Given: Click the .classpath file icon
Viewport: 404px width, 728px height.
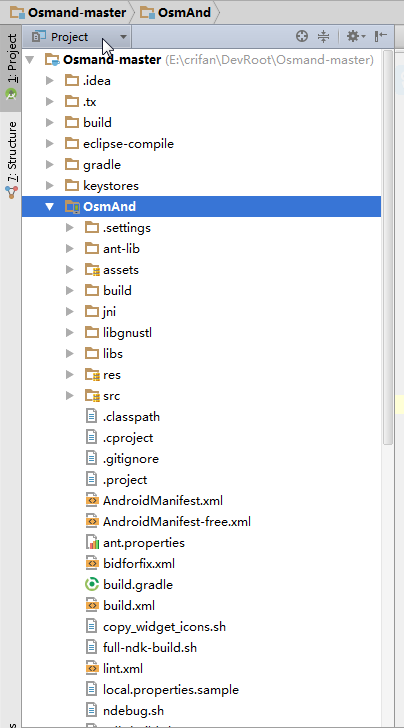Looking at the screenshot, I should (x=92, y=416).
